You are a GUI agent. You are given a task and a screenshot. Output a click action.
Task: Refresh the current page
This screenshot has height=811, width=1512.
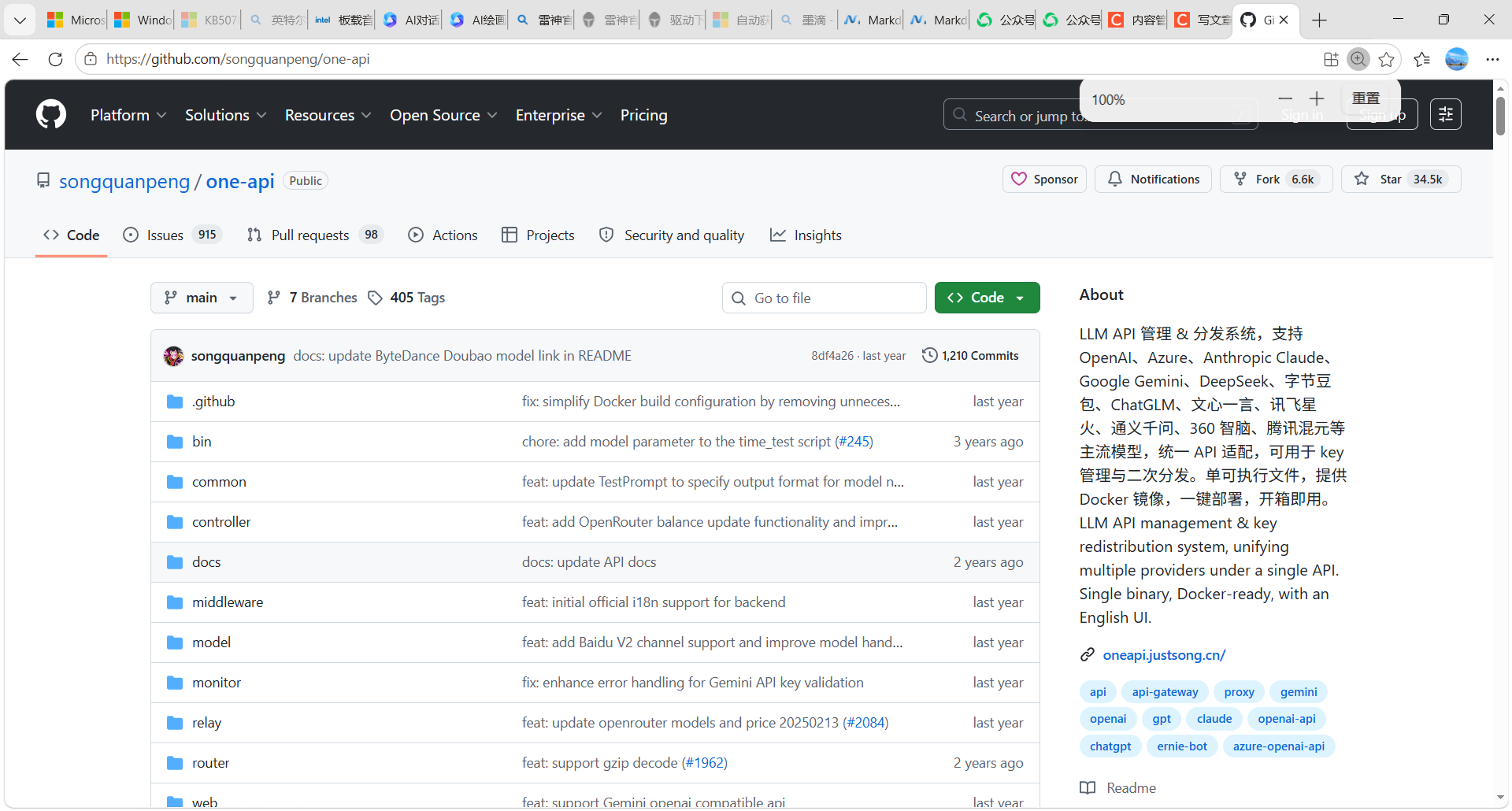(55, 59)
